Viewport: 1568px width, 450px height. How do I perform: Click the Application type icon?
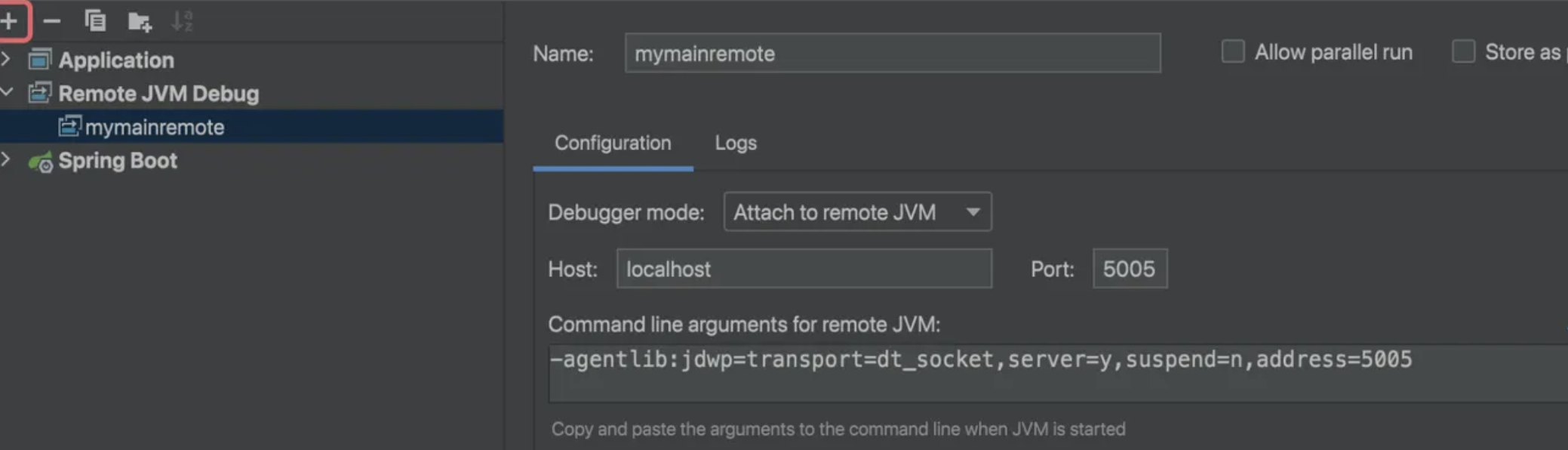pos(40,60)
